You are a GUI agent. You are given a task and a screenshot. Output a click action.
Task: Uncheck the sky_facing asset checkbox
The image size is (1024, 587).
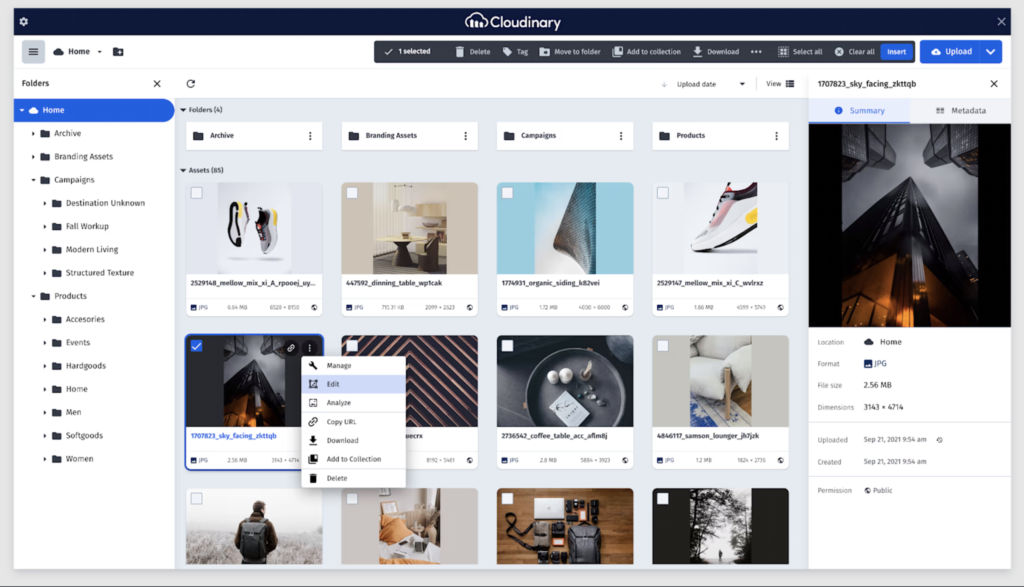coord(197,346)
